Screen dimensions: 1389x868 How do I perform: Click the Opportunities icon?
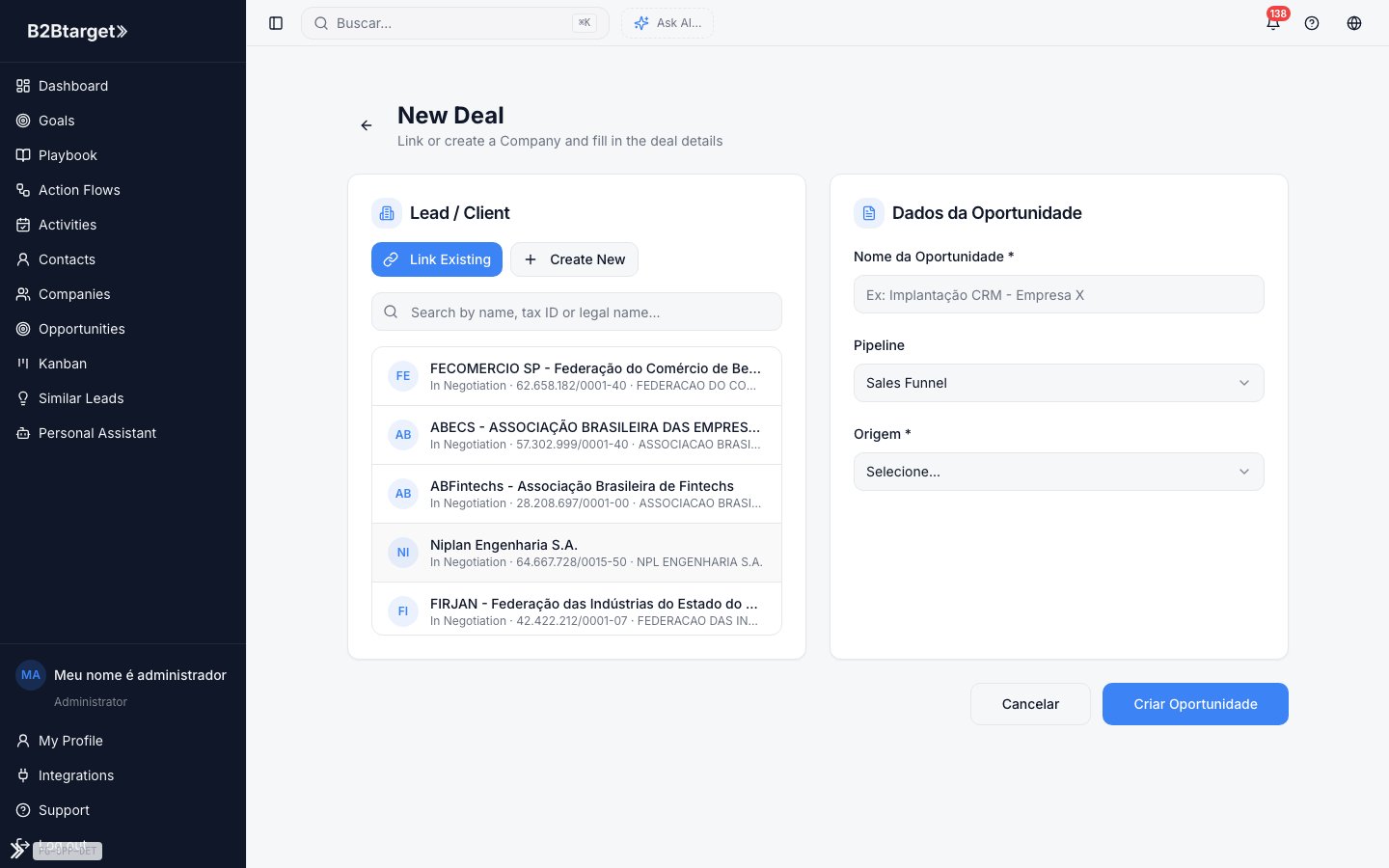point(23,329)
